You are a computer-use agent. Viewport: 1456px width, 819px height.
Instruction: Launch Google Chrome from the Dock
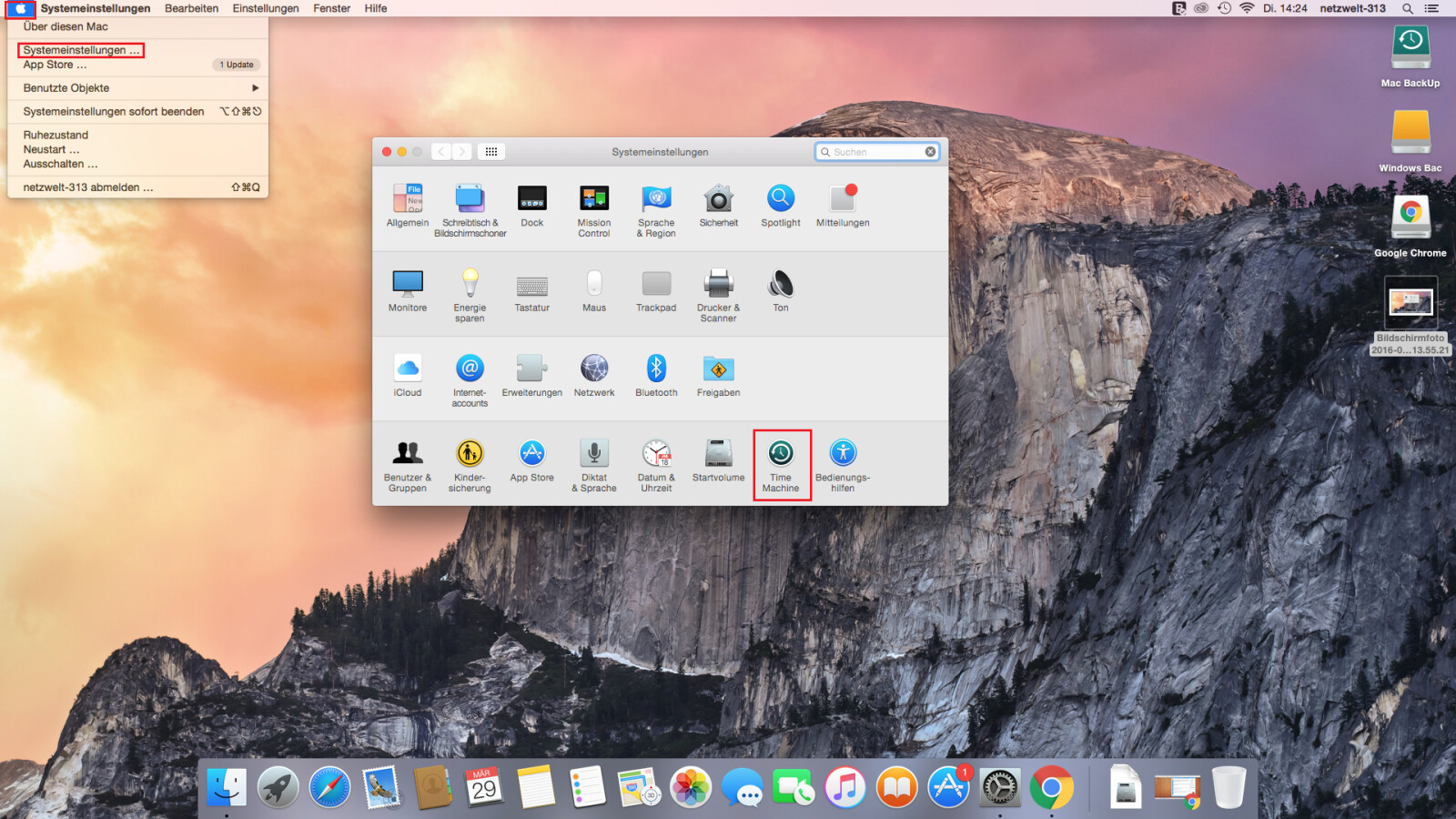(x=1051, y=787)
